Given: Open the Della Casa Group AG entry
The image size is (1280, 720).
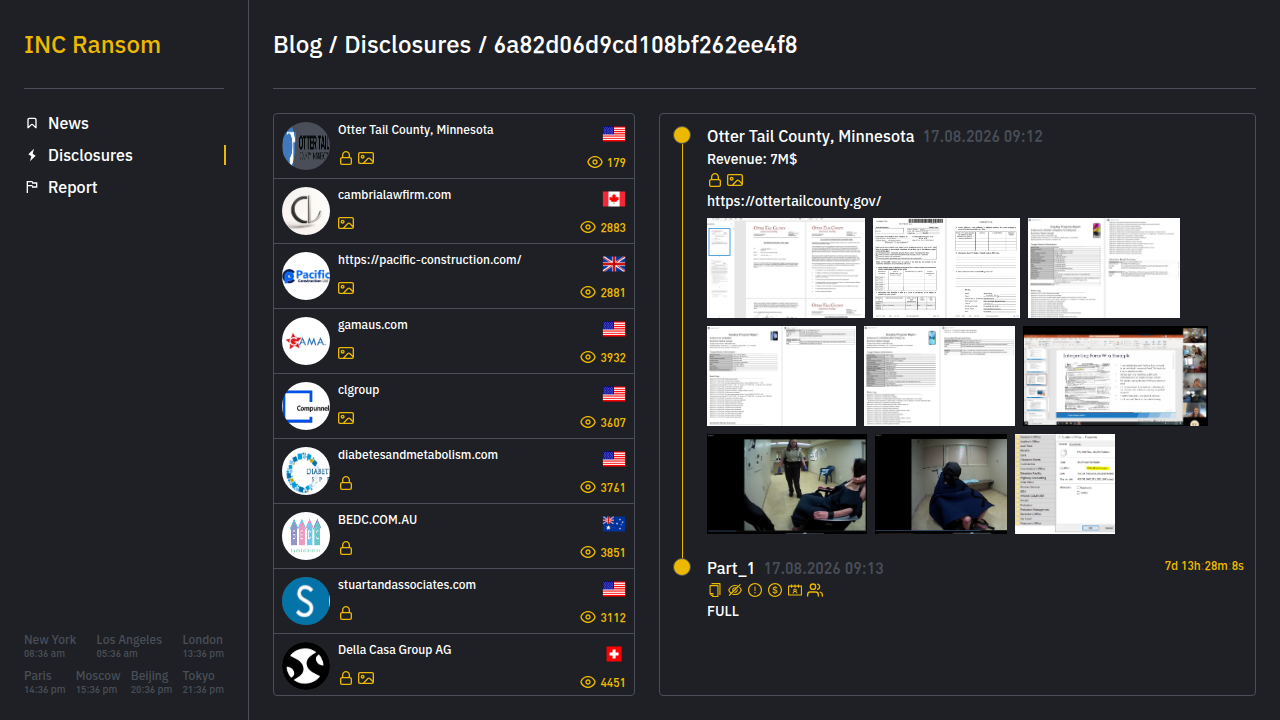Looking at the screenshot, I should (x=454, y=664).
